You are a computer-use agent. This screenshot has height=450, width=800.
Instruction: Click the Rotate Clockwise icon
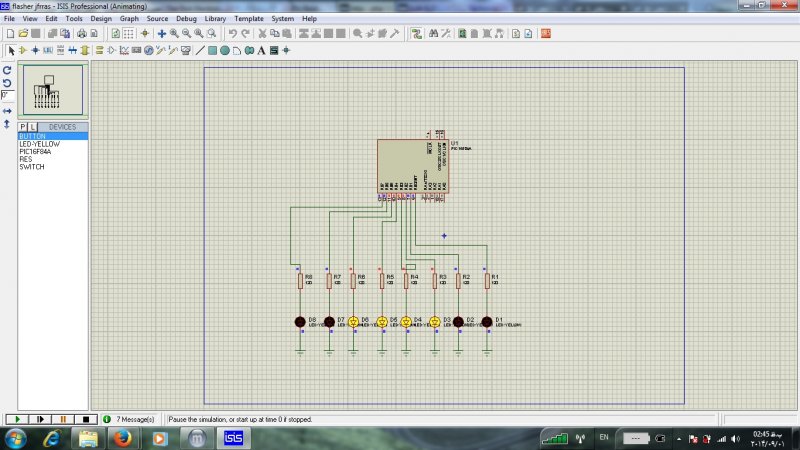[x=7, y=70]
